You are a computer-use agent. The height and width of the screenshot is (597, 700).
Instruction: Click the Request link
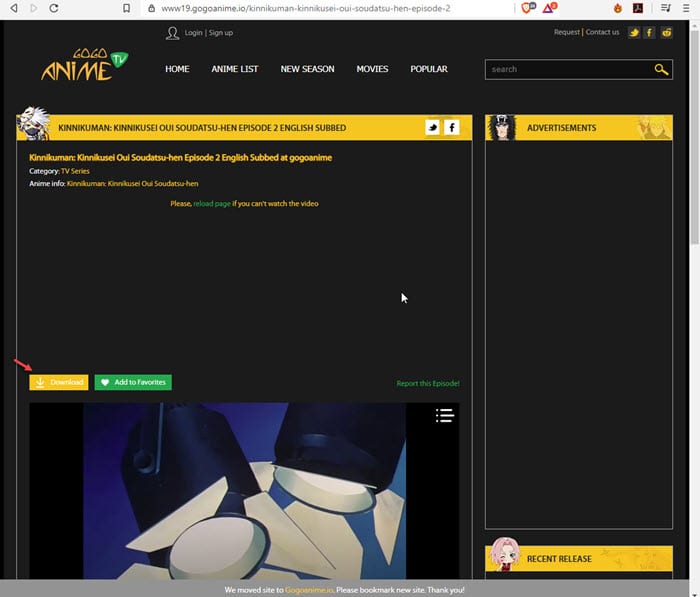pos(567,32)
